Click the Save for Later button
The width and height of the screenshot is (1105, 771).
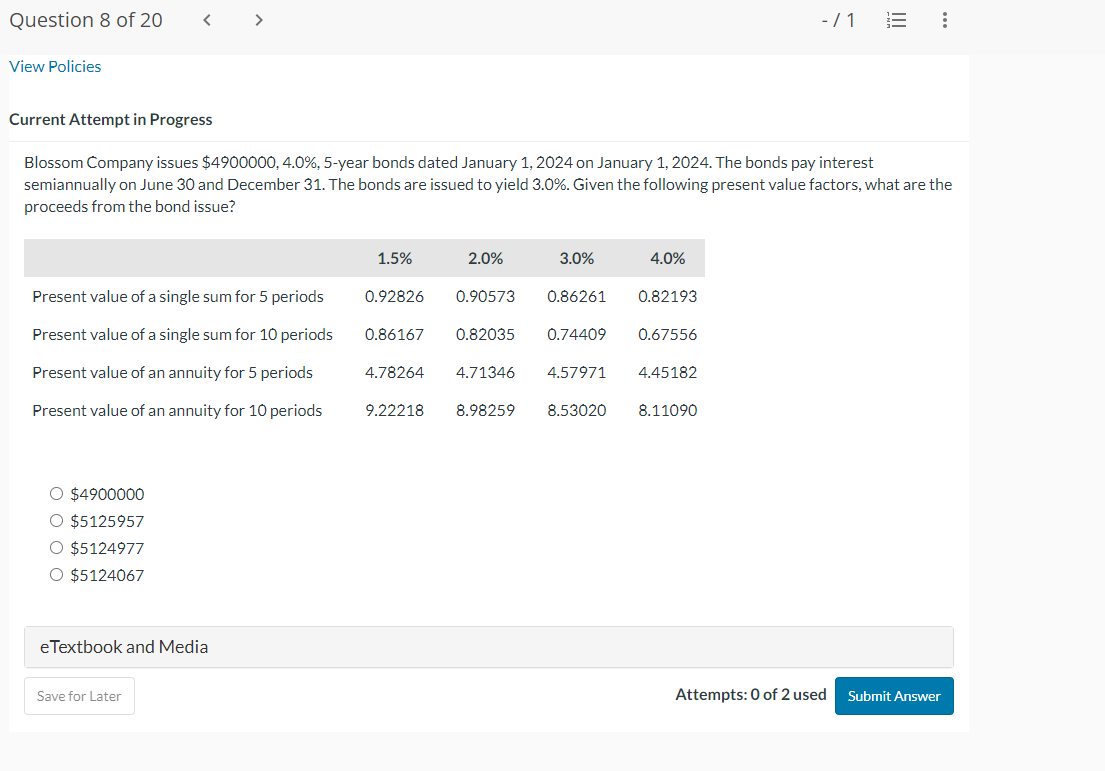pos(79,696)
